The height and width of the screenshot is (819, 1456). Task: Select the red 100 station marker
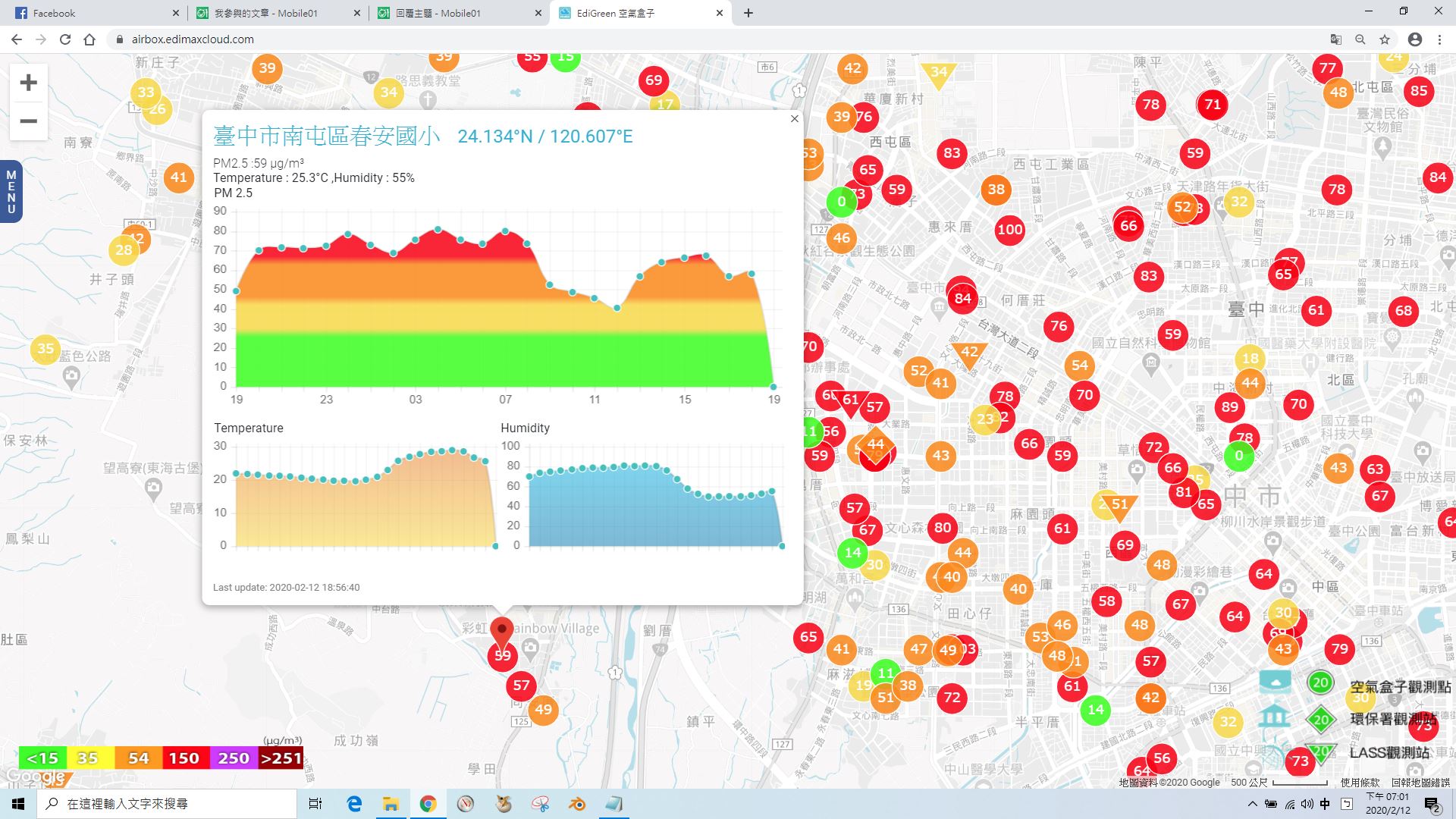point(1009,229)
